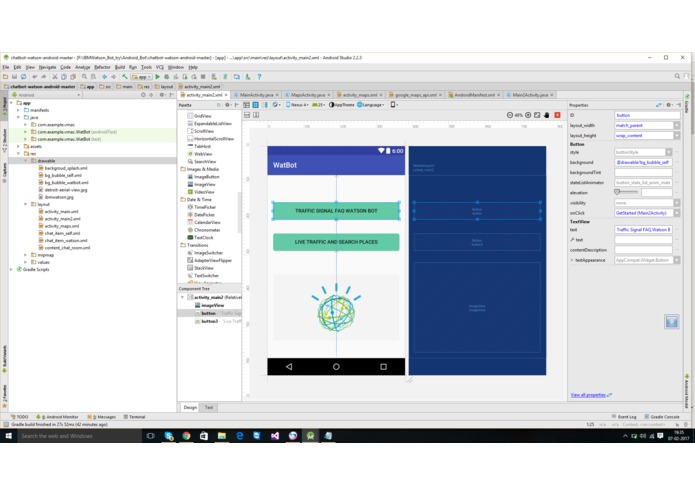Open the Build menu
The image size is (695, 494).
click(x=120, y=67)
